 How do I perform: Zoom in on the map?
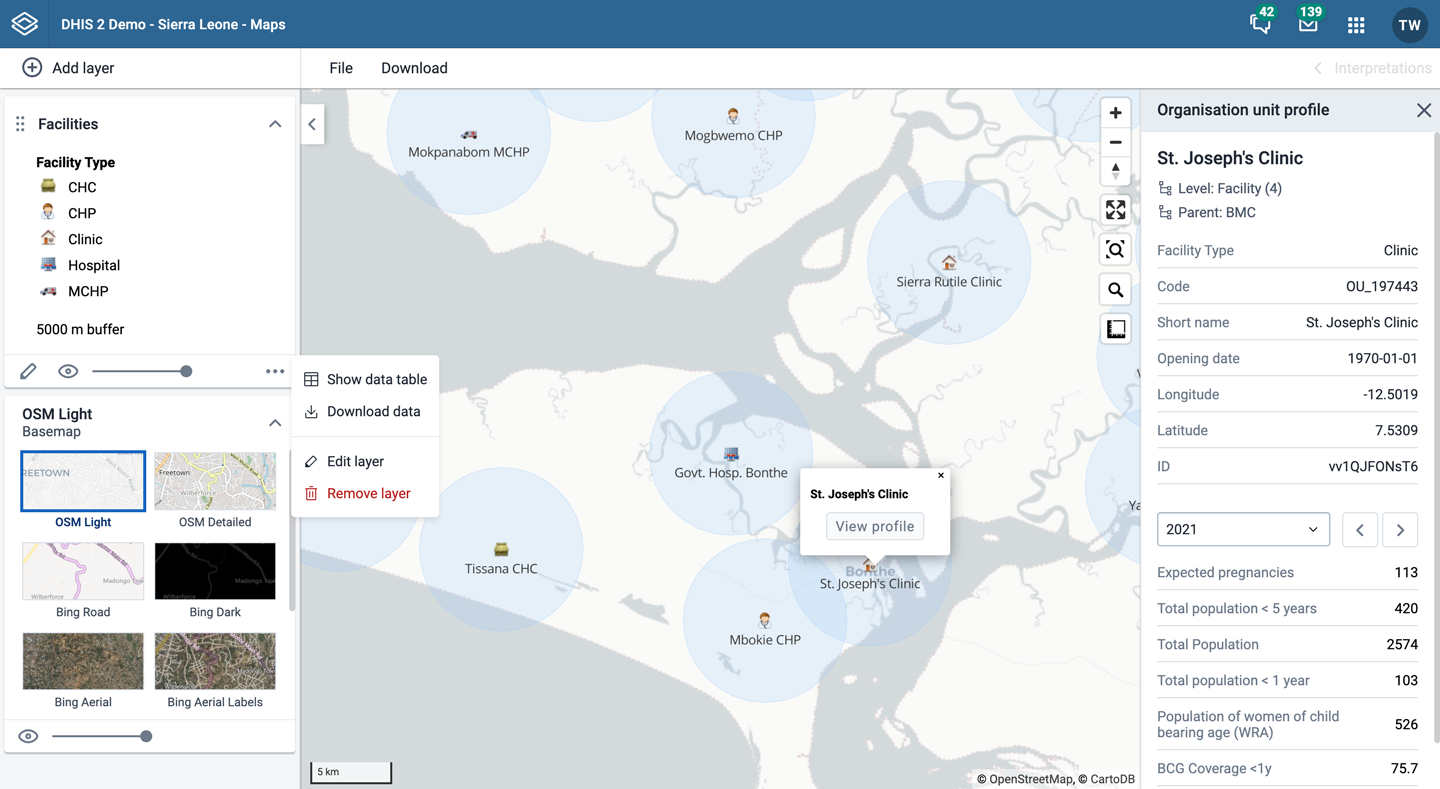click(1116, 113)
